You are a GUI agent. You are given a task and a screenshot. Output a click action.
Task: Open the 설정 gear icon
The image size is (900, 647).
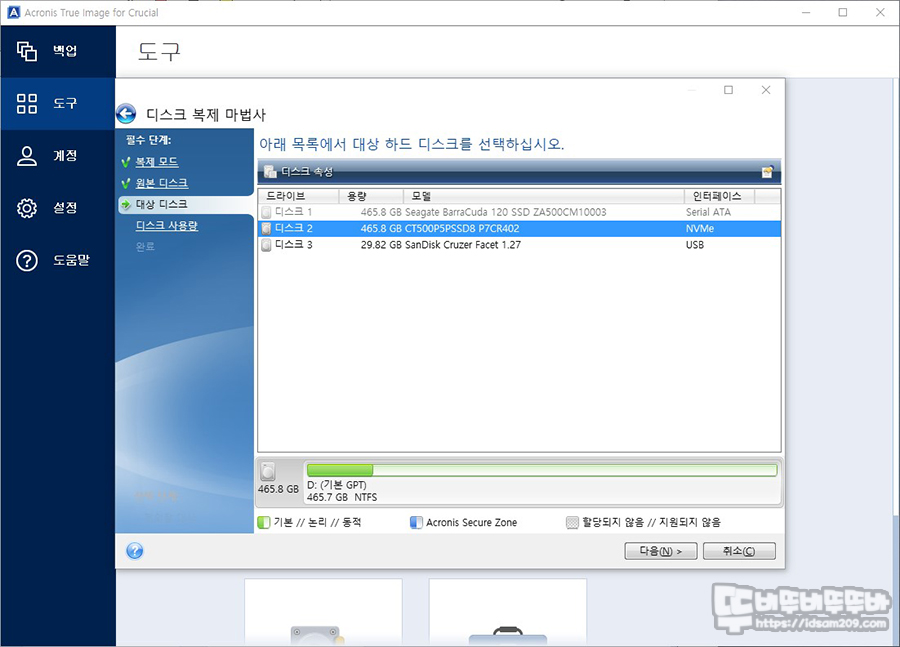(x=26, y=208)
